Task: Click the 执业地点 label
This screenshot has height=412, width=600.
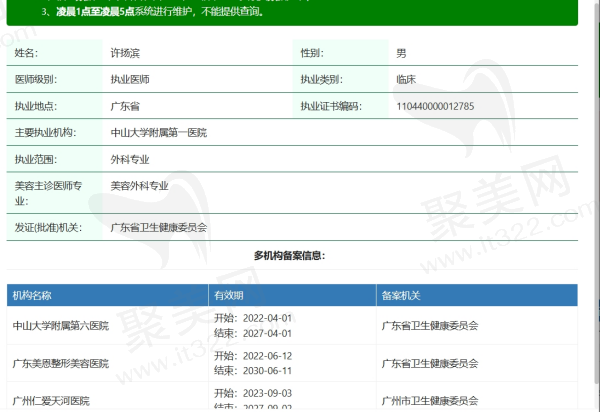Action: coord(36,106)
